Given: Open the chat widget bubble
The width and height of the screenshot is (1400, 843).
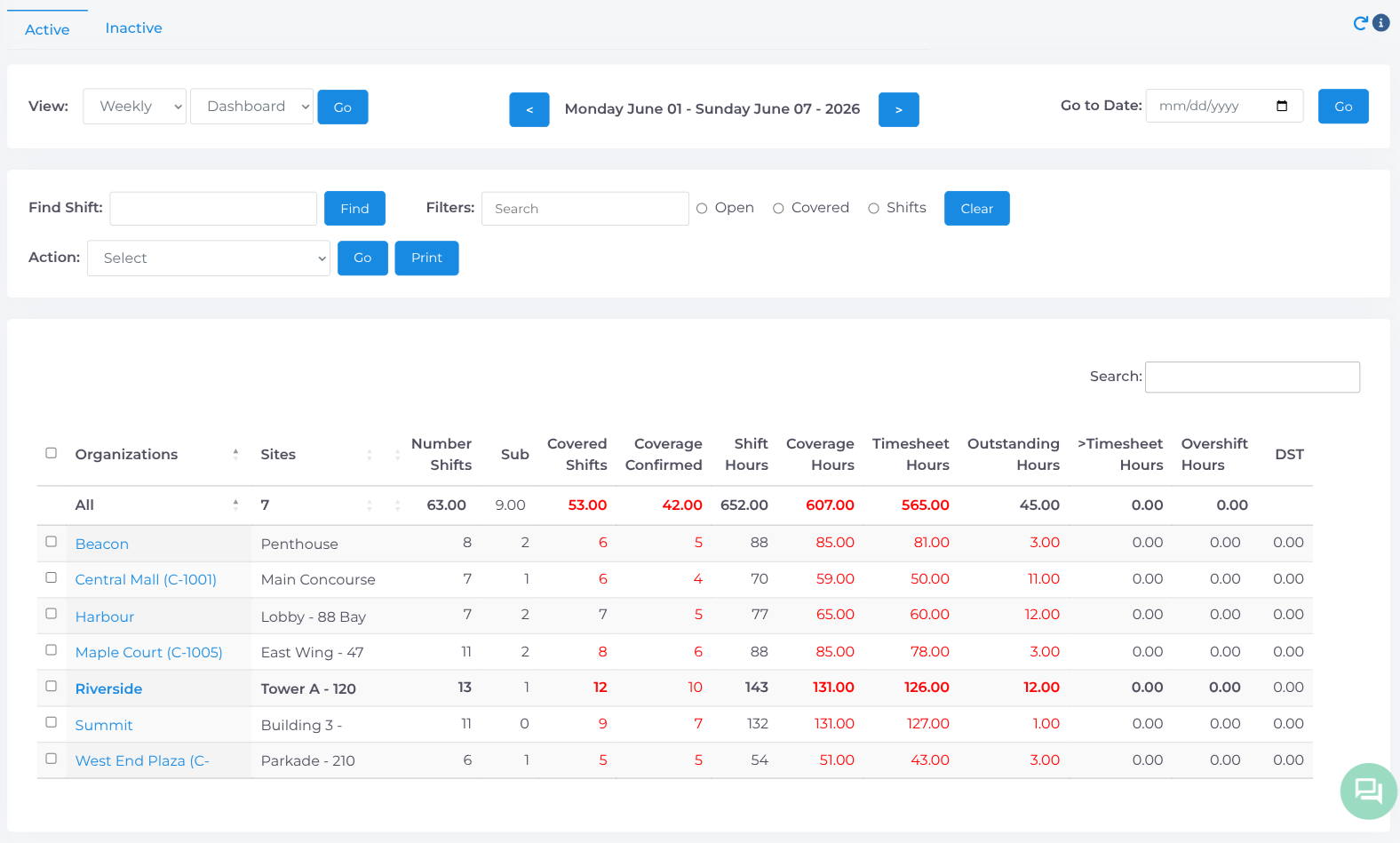Looking at the screenshot, I should pyautogui.click(x=1368, y=791).
